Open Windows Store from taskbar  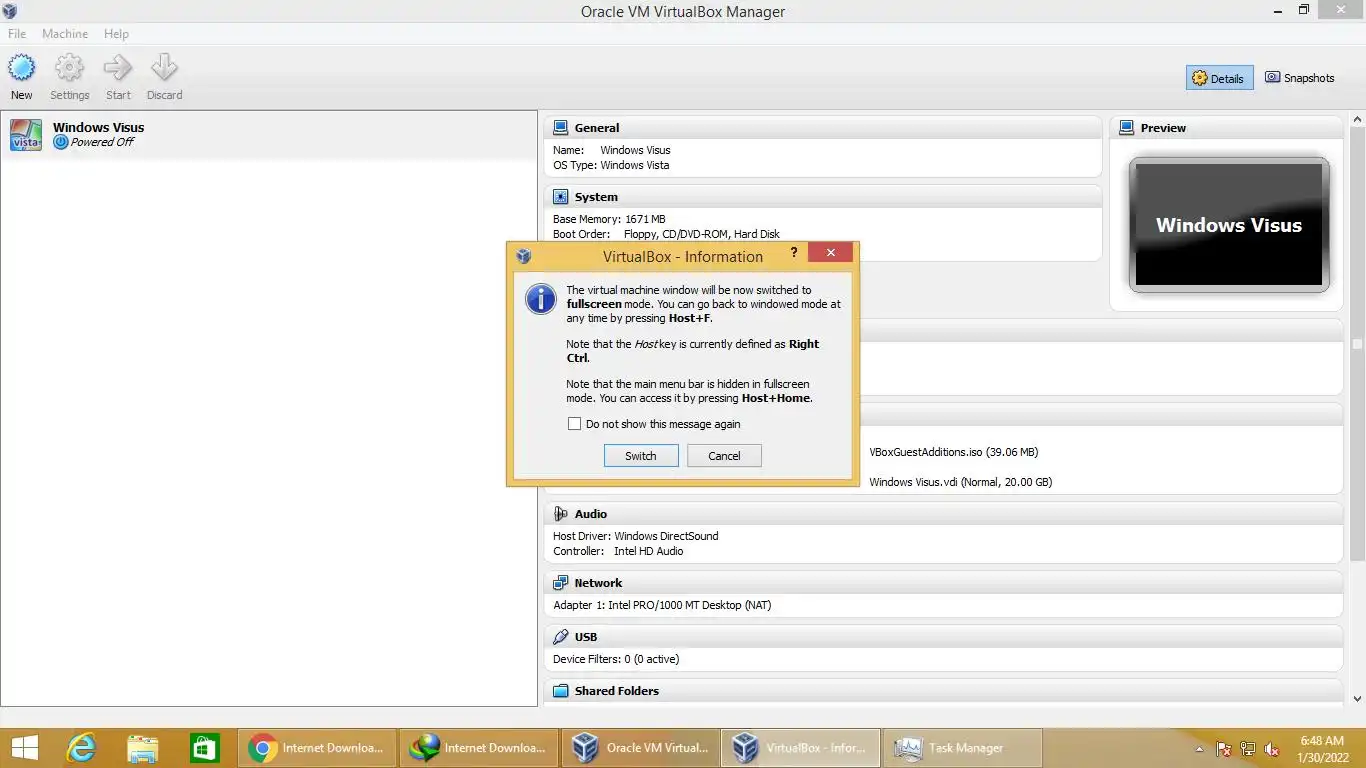click(205, 748)
